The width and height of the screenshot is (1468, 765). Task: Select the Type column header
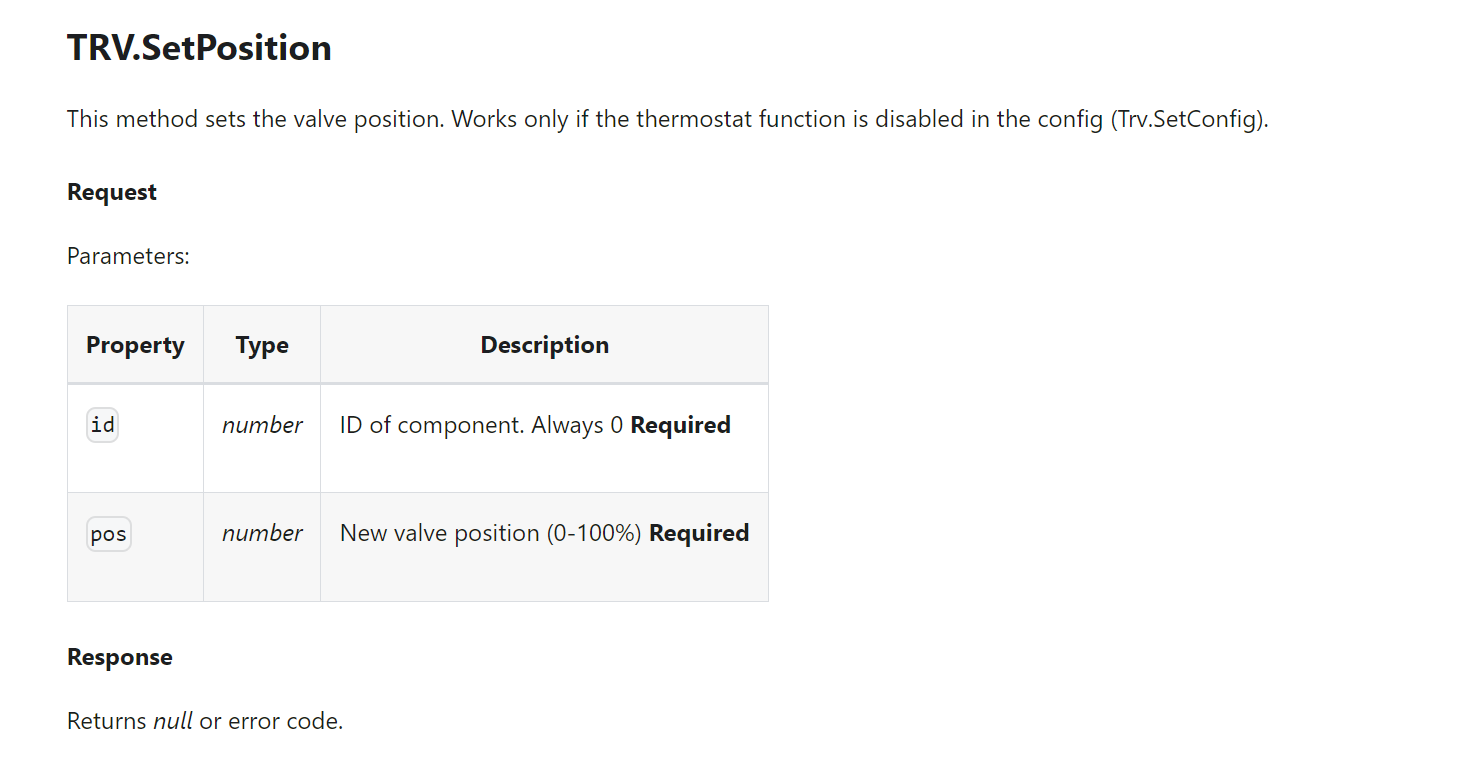(262, 345)
